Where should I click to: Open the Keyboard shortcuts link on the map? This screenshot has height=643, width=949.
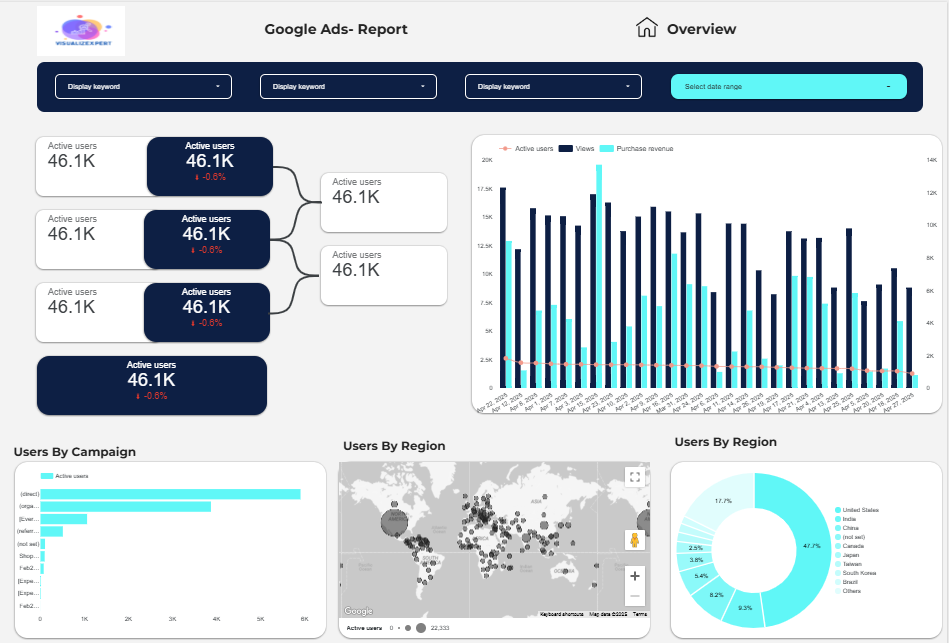click(x=563, y=612)
